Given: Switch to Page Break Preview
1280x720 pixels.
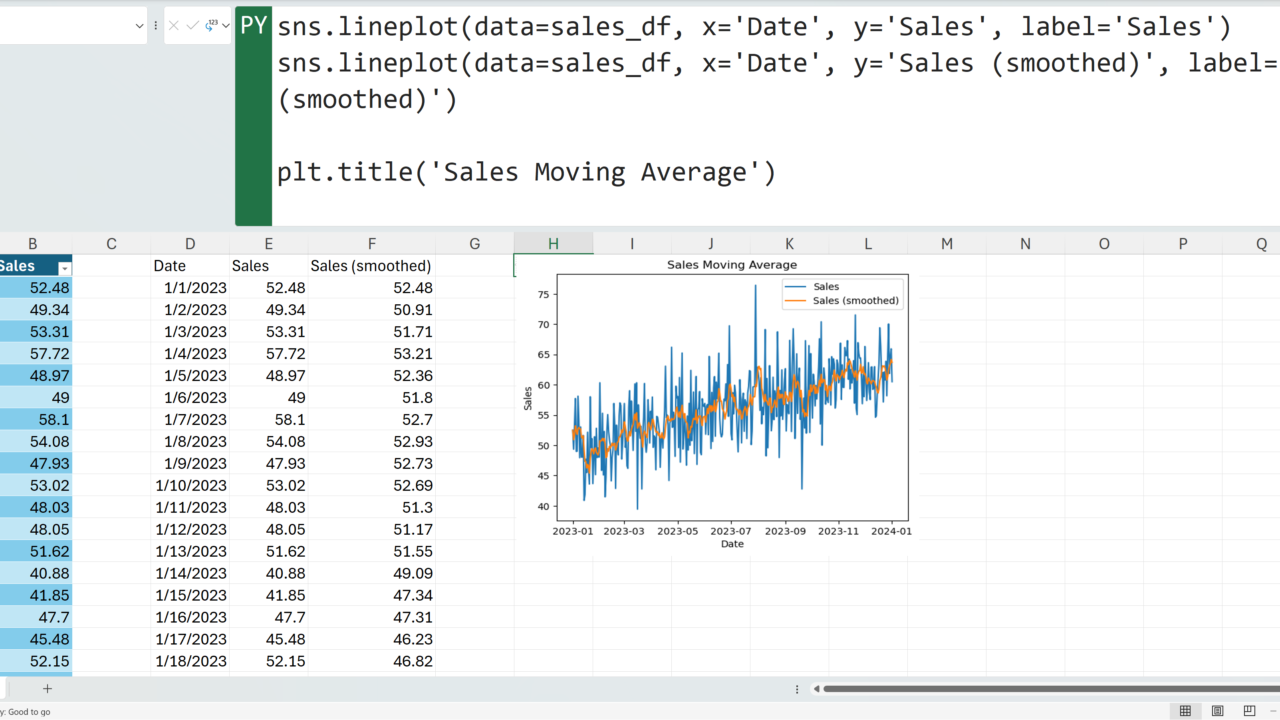Looking at the screenshot, I should click(x=1249, y=711).
